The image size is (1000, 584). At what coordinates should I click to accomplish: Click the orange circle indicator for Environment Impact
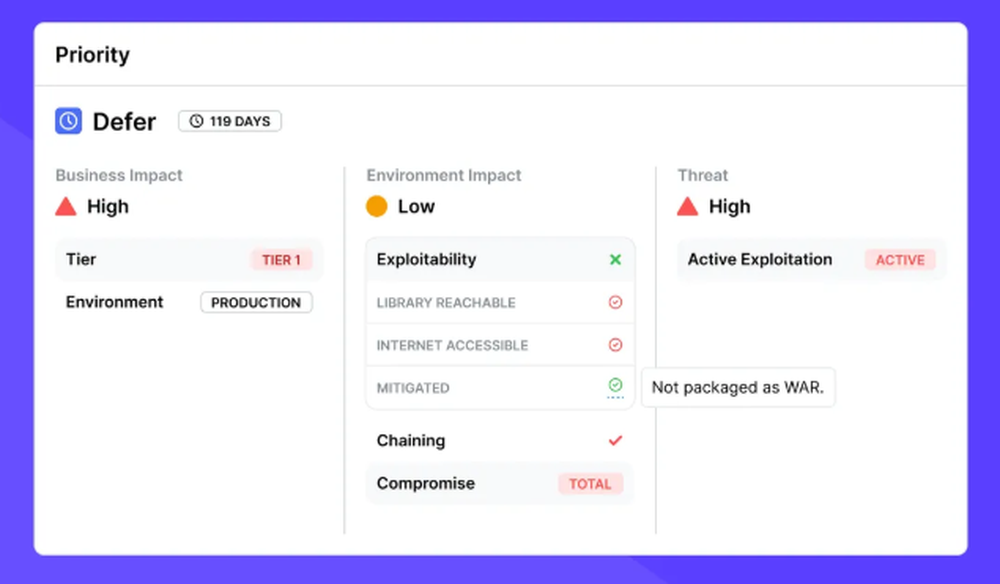coord(376,206)
